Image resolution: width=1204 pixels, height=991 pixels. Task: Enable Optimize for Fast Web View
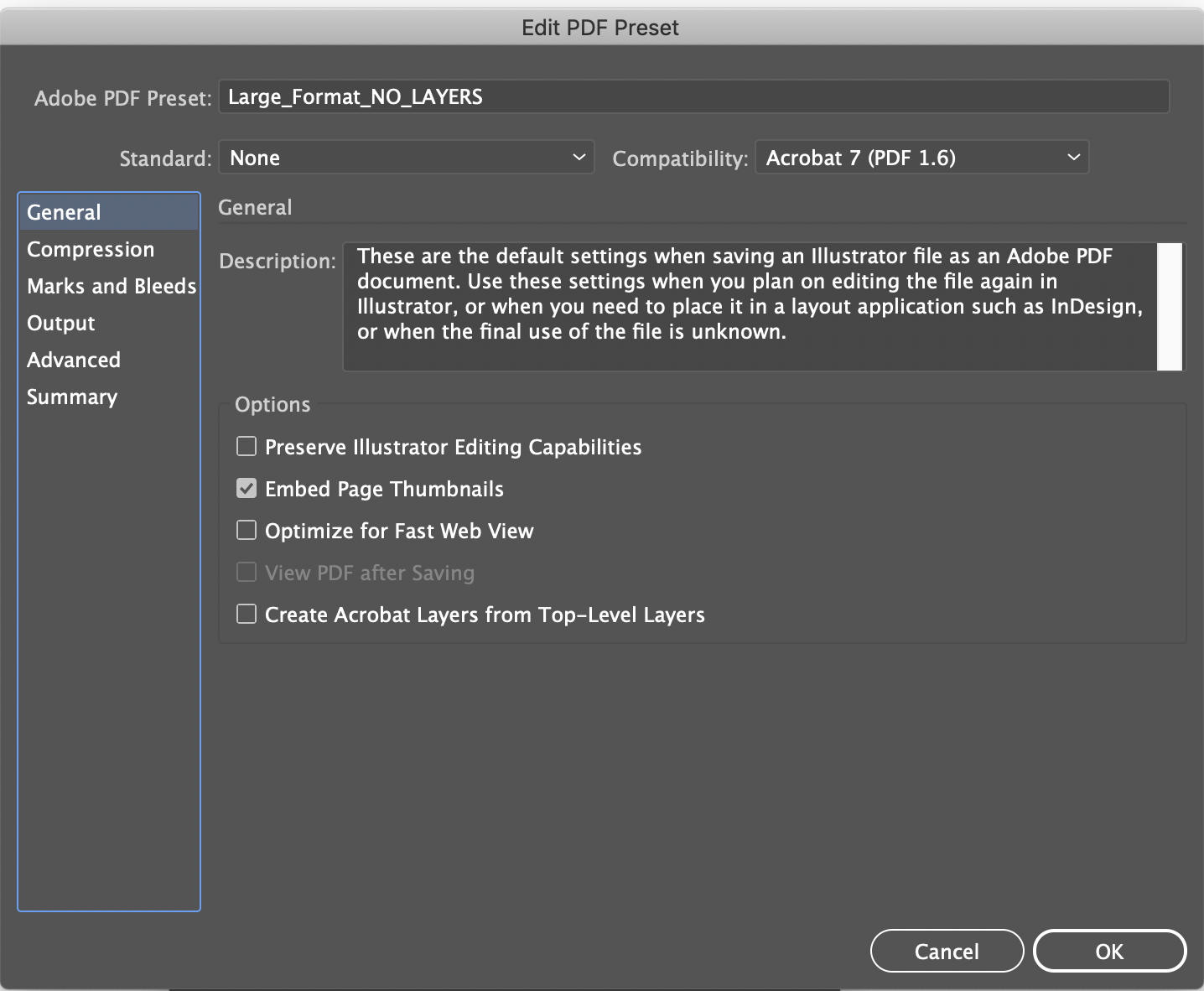247,530
